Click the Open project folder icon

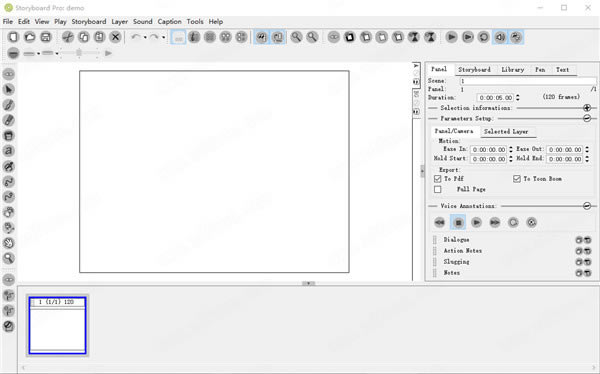[x=29, y=37]
